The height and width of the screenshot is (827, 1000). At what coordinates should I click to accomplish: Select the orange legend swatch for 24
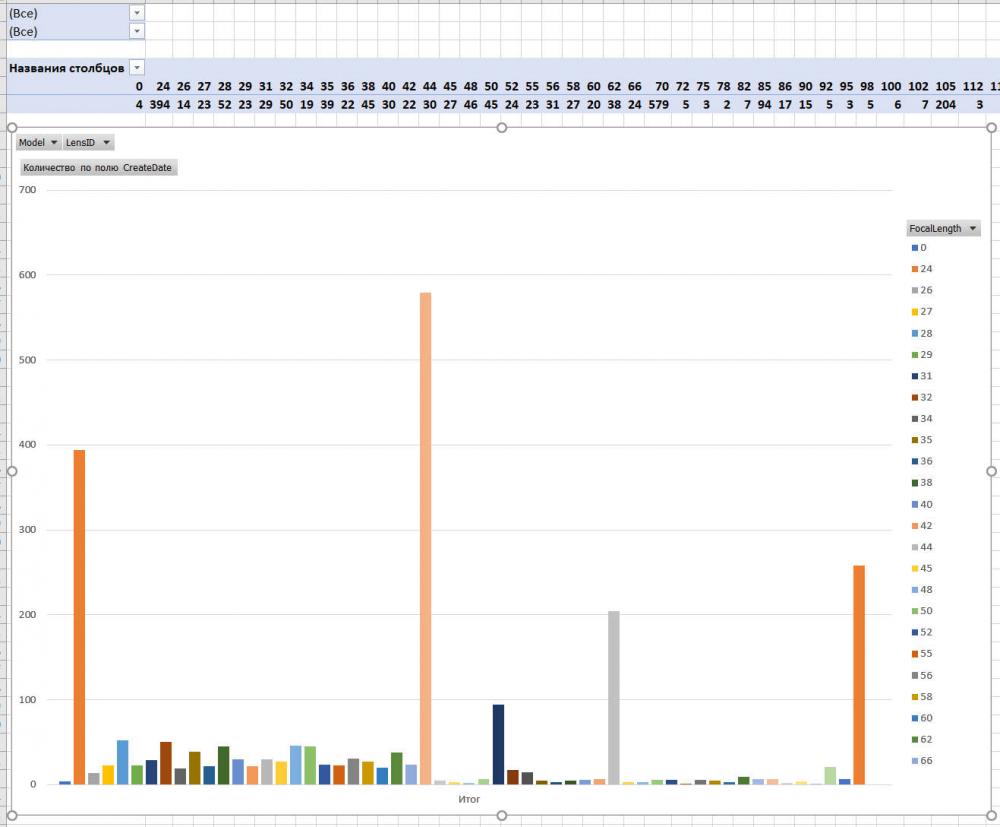pyautogui.click(x=915, y=269)
